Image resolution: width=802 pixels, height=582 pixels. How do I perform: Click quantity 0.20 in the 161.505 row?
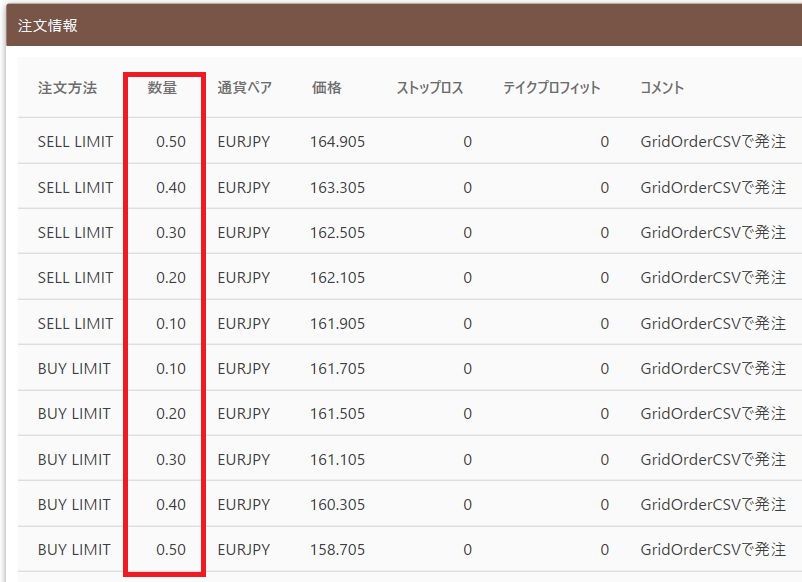tap(171, 414)
